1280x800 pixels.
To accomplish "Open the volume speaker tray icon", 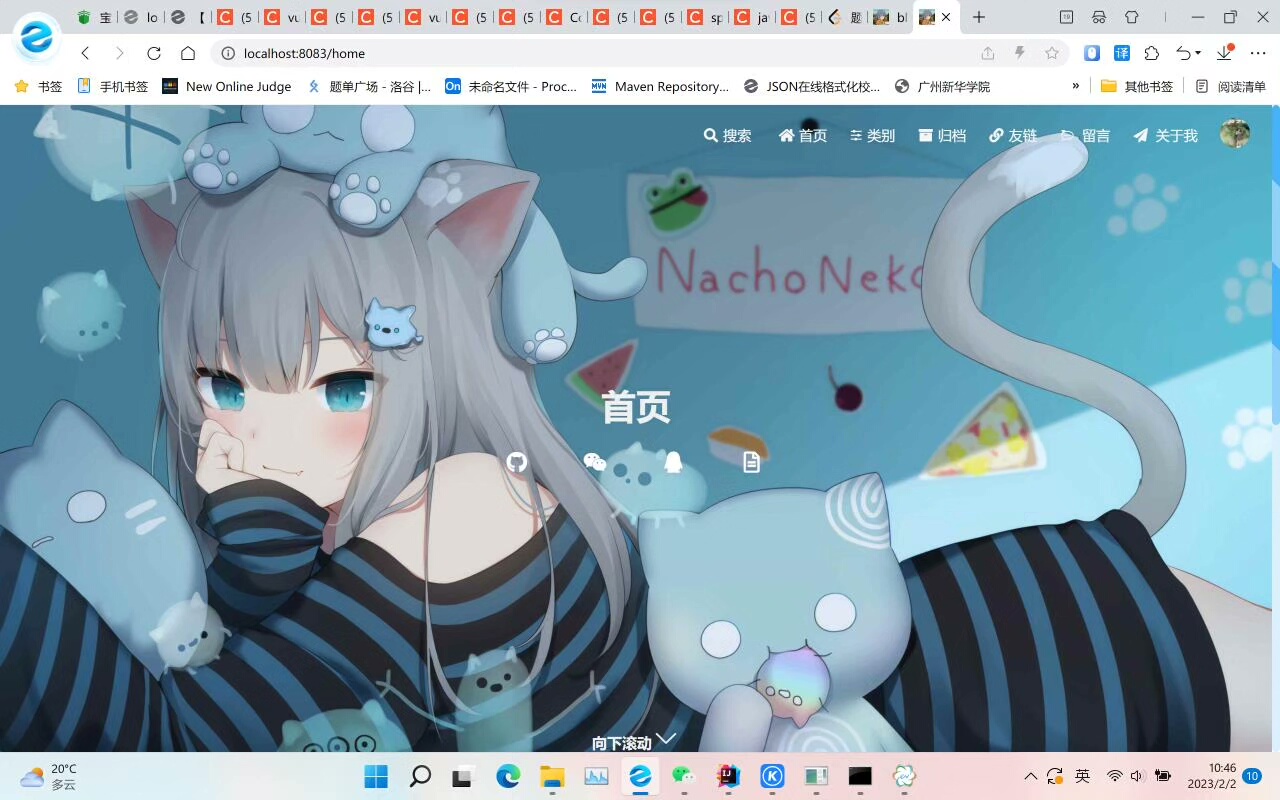I will [x=1136, y=776].
